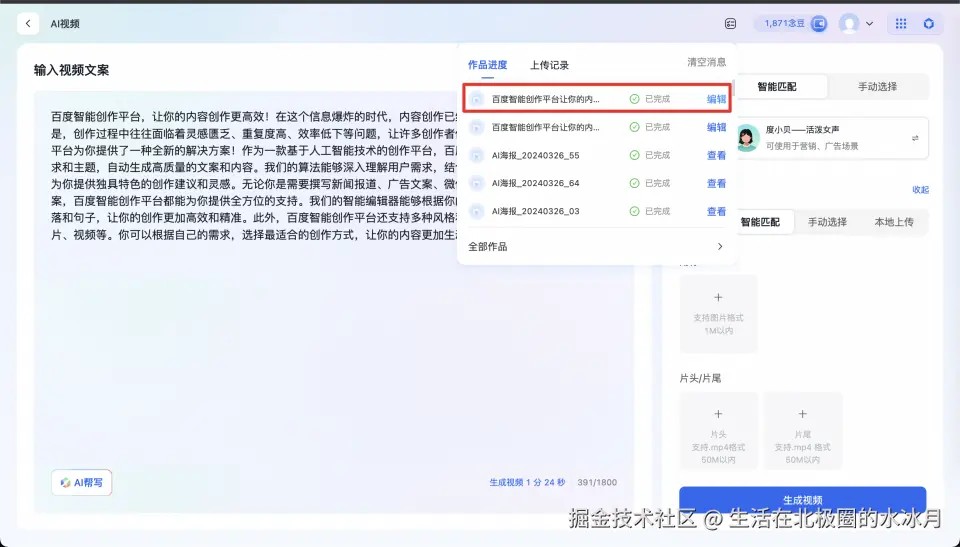Viewport: 960px width, 547px height.
Task: Select the 本地上传 tab
Action: 894,222
